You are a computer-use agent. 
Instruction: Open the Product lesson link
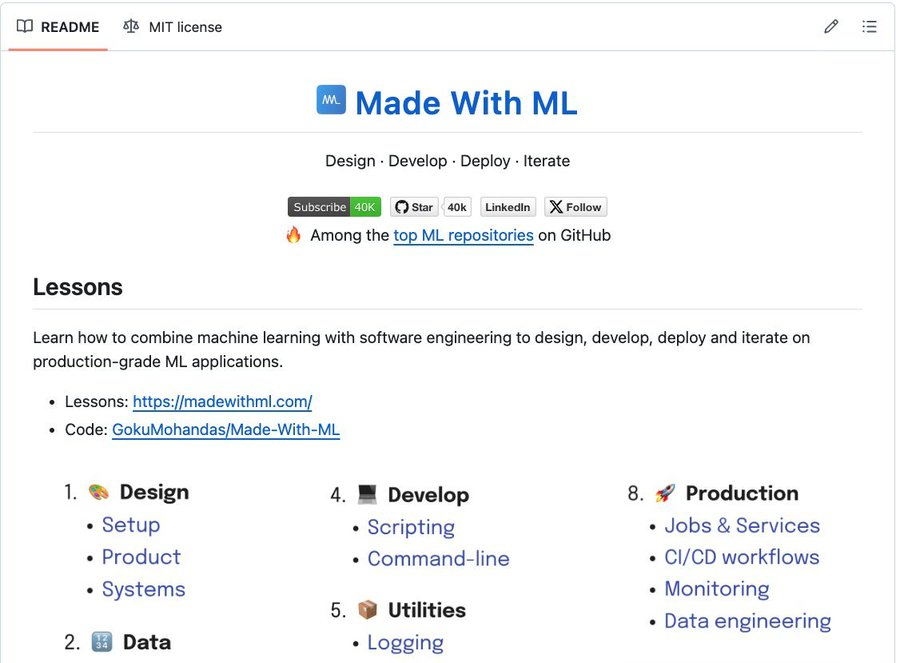point(141,557)
